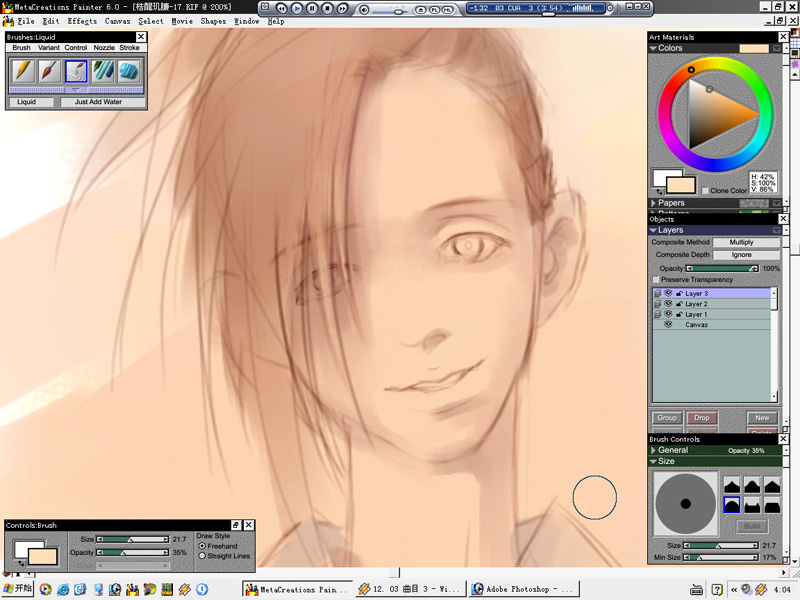Toggle the lock icon on Layer 3

679,294
